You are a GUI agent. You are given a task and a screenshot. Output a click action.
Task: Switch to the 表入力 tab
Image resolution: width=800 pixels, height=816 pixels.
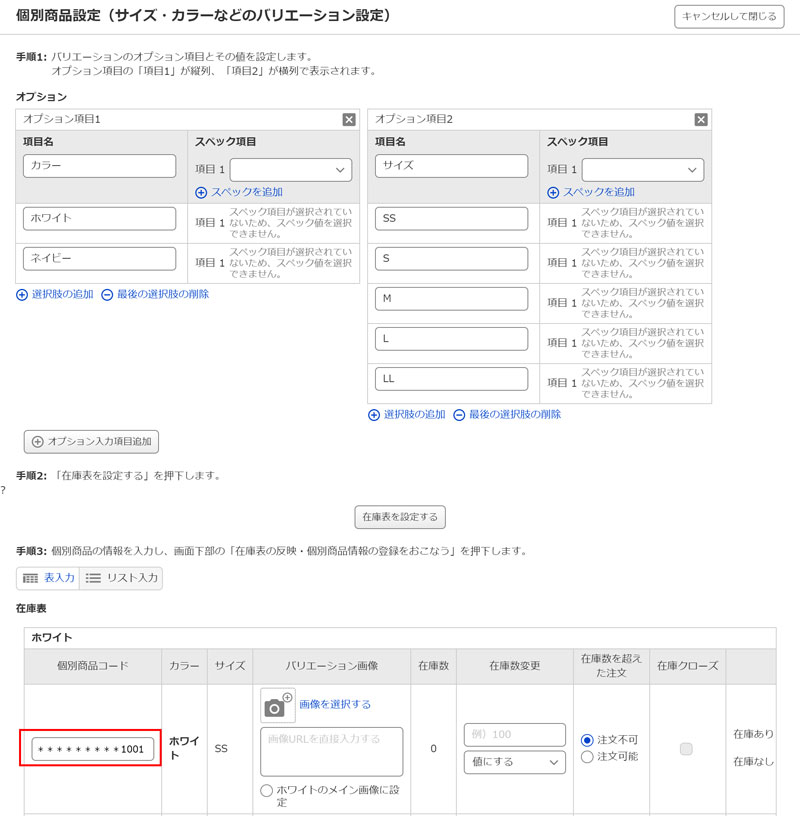click(x=49, y=578)
